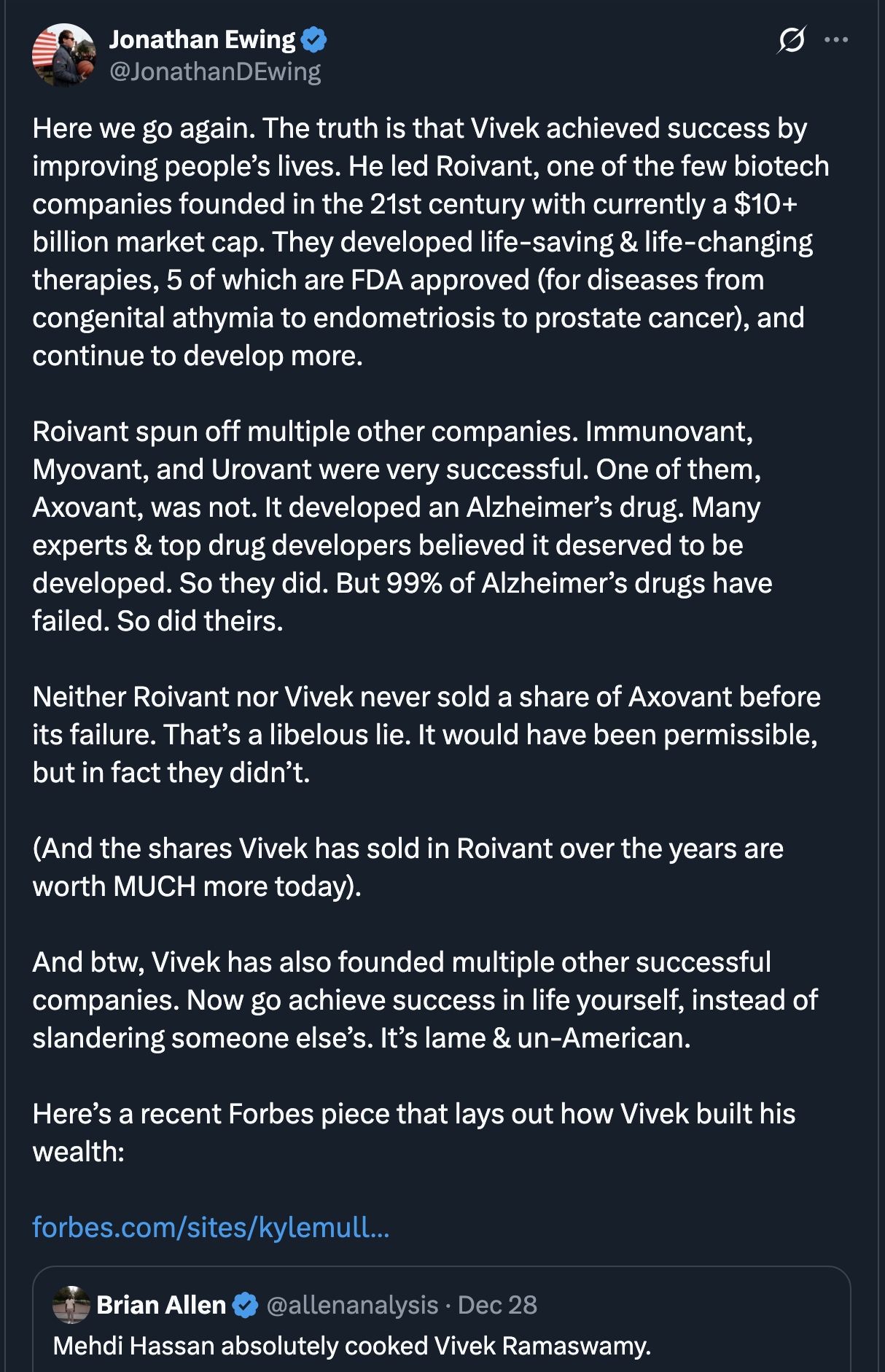Open the forbes.com/sites/kylemull… link
Screen dimensions: 885x1372
(211, 1228)
